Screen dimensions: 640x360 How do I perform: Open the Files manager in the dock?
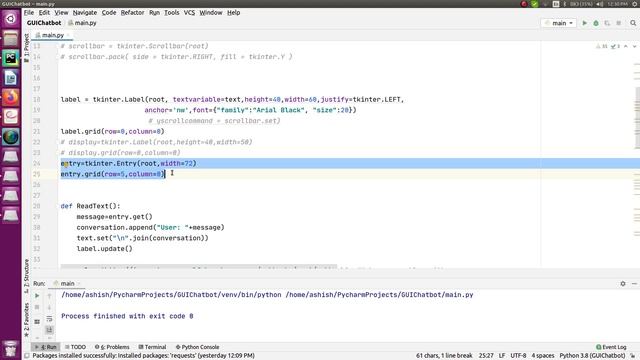pyautogui.click(x=11, y=38)
